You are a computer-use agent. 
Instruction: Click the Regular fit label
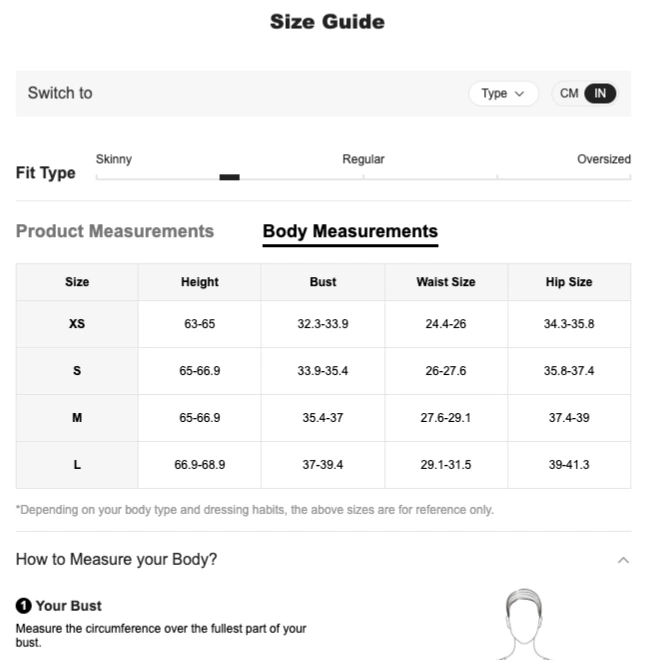click(x=363, y=159)
